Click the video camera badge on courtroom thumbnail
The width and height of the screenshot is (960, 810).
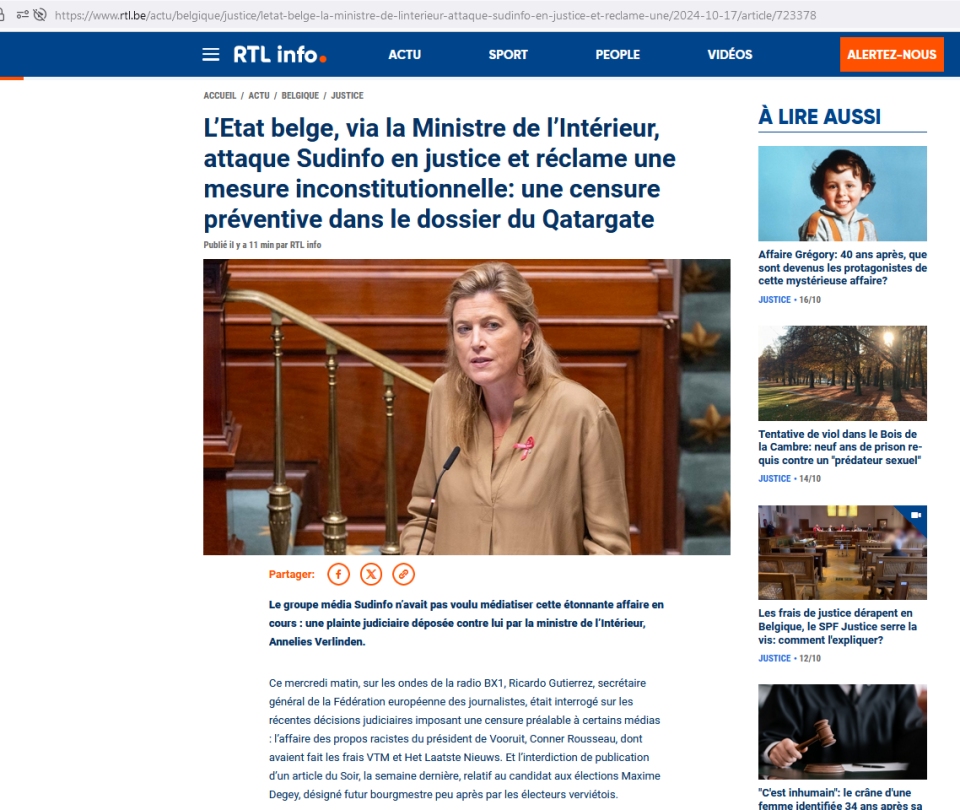(x=914, y=515)
